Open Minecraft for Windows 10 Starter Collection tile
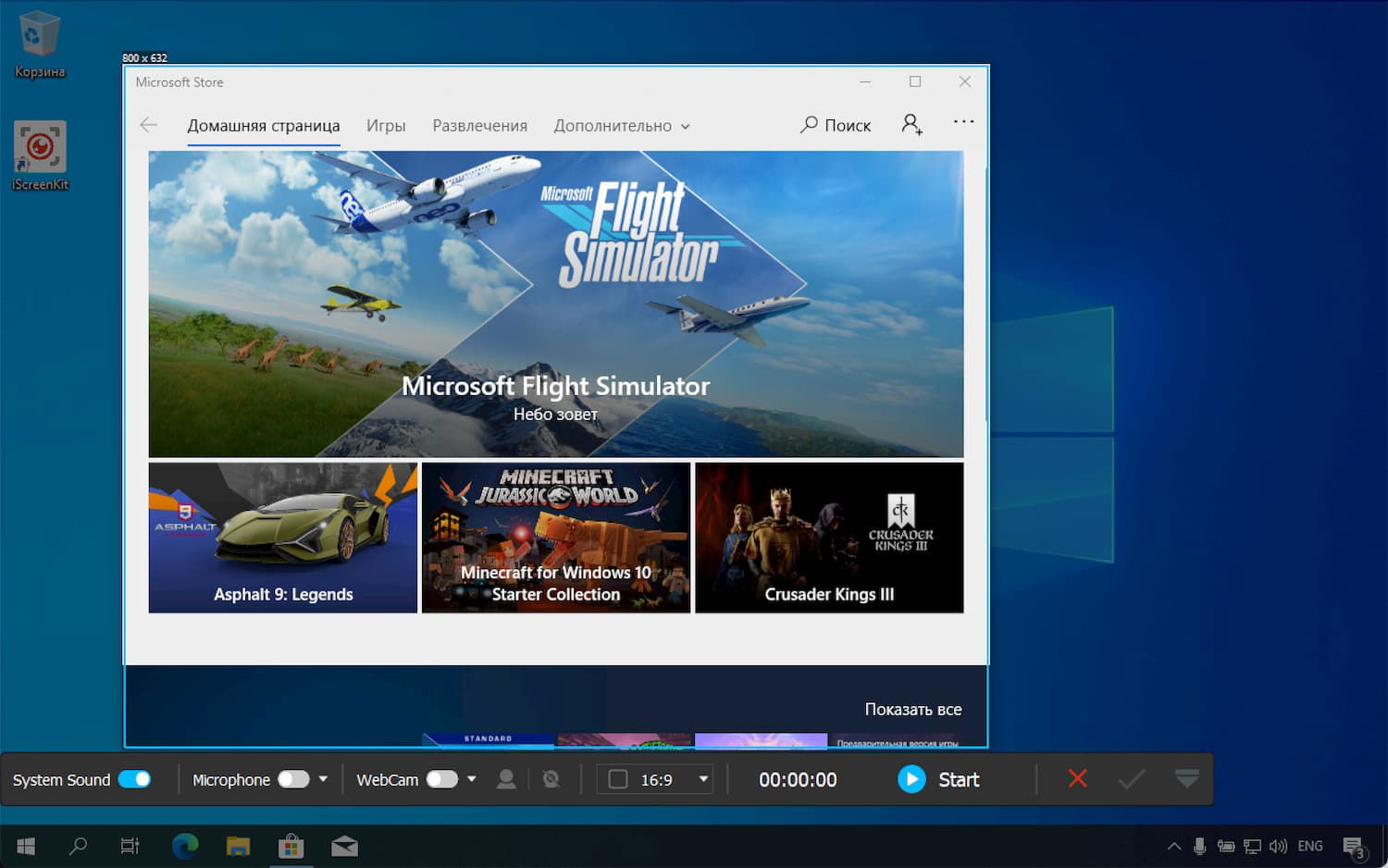 (x=556, y=538)
